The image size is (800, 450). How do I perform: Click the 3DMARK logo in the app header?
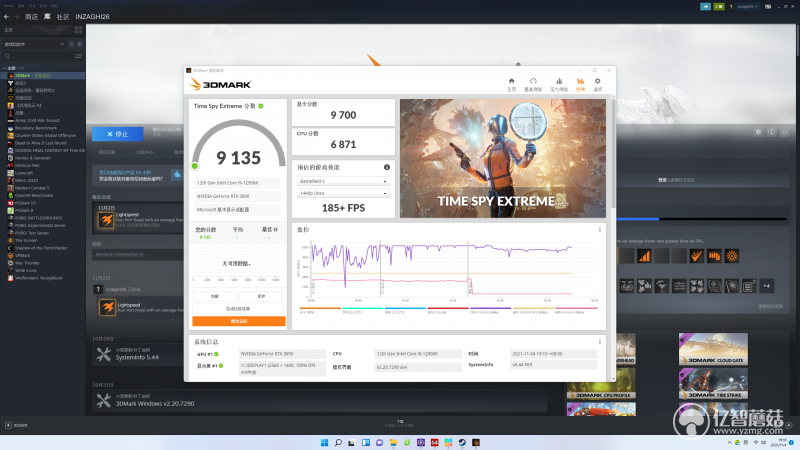click(220, 84)
